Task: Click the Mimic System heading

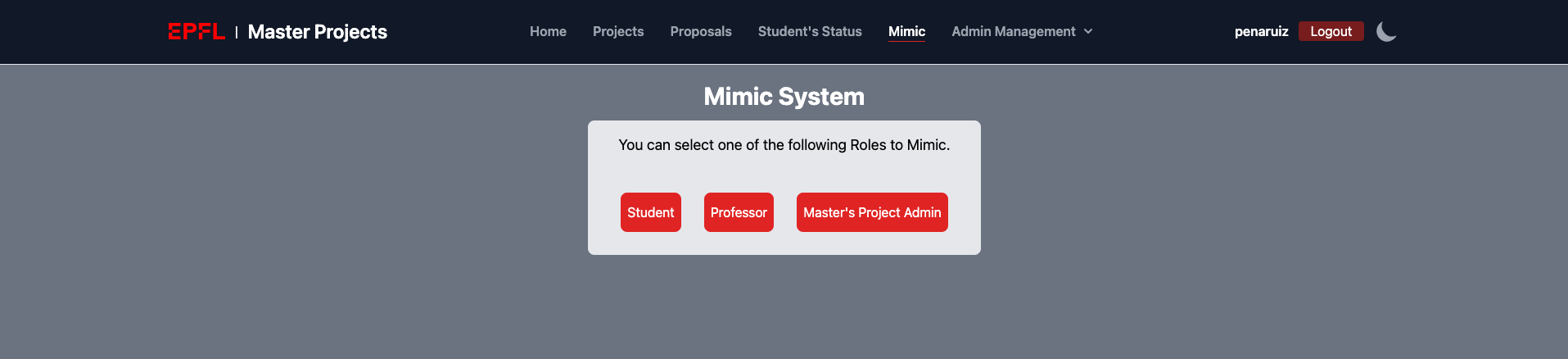Action: coord(784,97)
